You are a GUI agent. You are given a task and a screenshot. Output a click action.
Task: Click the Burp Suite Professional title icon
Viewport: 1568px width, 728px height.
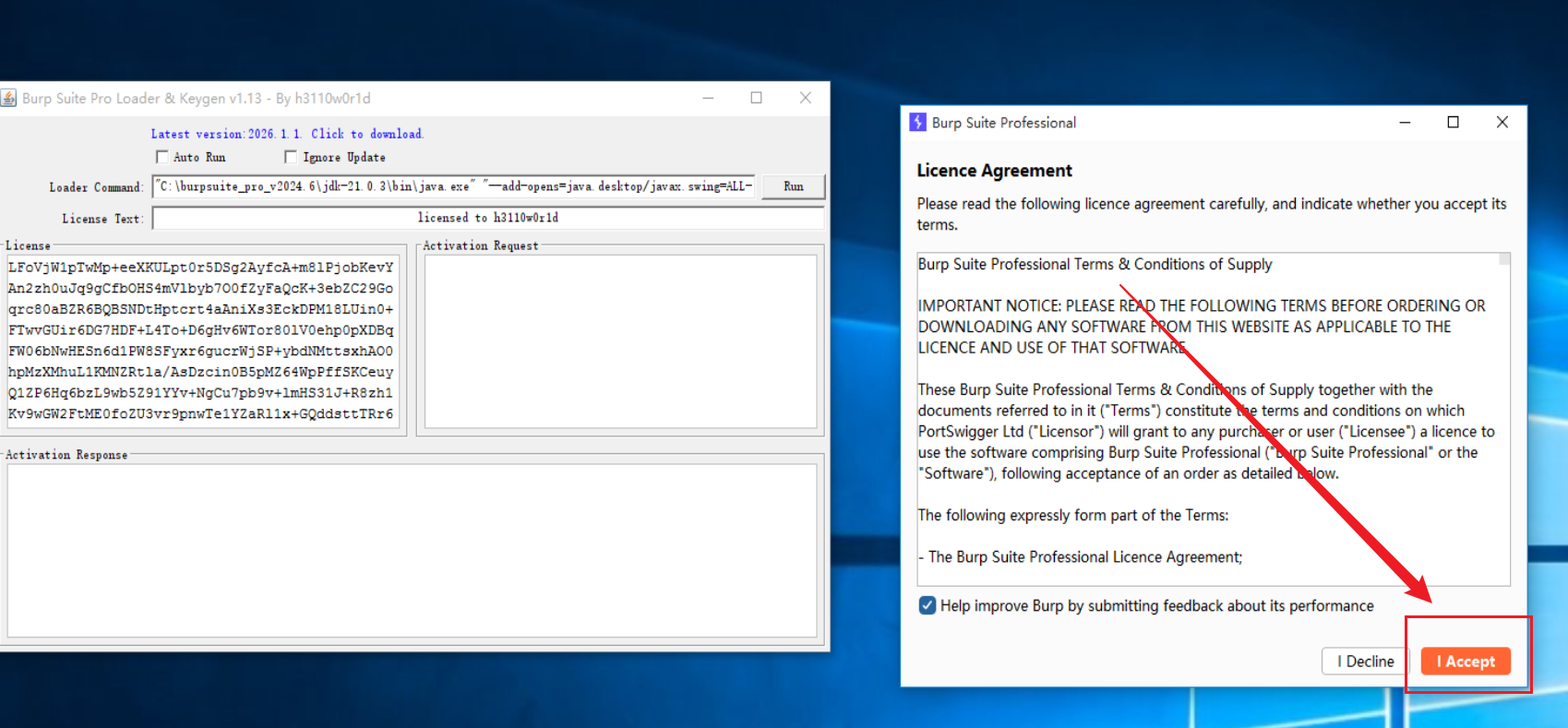[x=917, y=123]
